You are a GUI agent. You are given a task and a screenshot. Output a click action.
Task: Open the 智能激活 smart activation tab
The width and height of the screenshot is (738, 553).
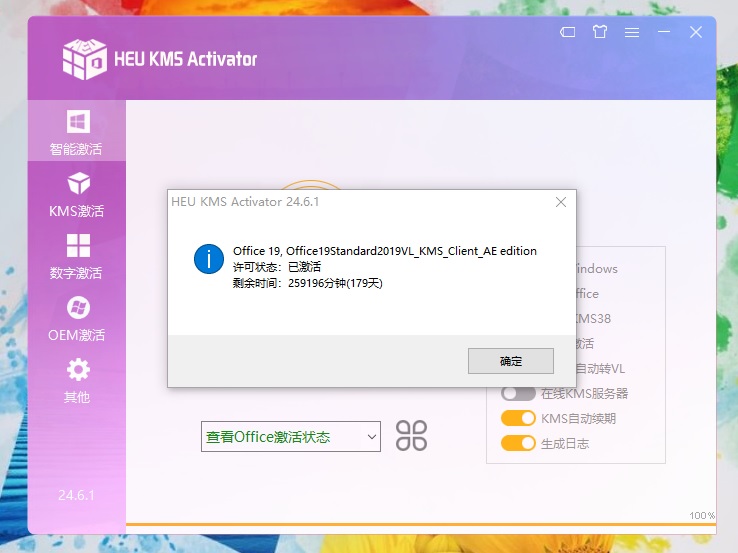click(77, 131)
